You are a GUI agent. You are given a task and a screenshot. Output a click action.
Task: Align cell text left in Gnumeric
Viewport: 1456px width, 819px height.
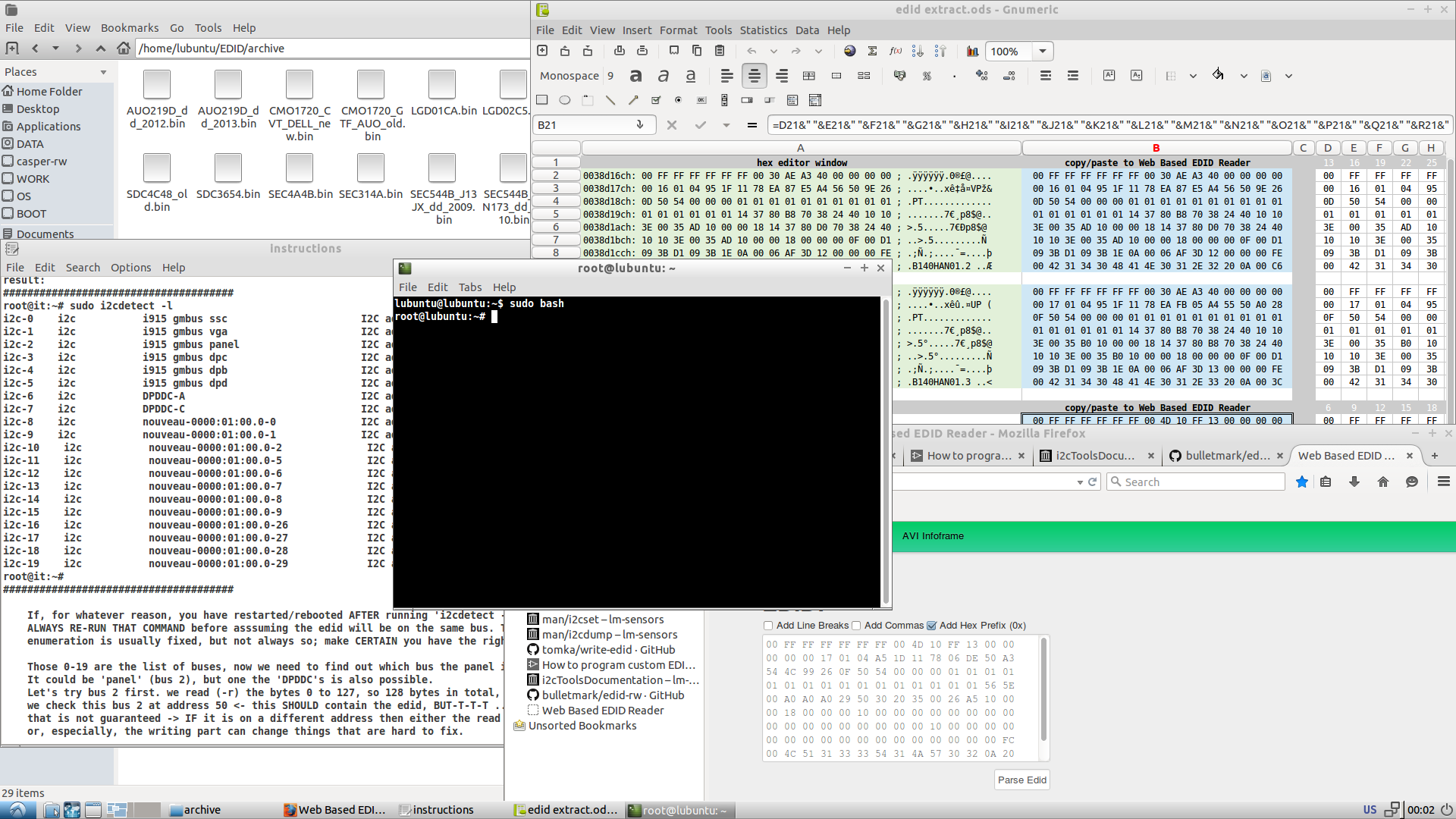pos(726,75)
